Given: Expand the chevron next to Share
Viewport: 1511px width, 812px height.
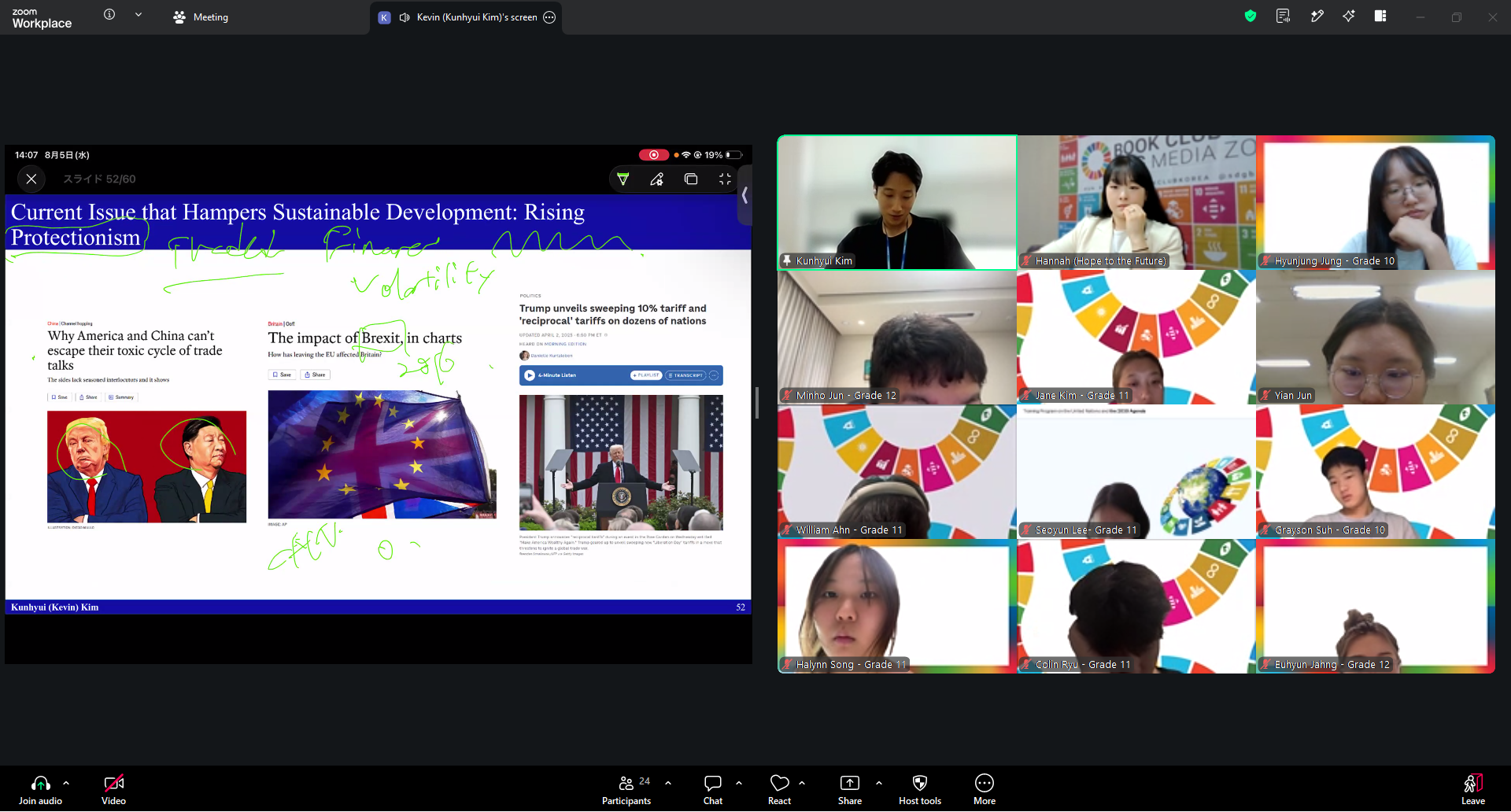Looking at the screenshot, I should click(x=879, y=783).
